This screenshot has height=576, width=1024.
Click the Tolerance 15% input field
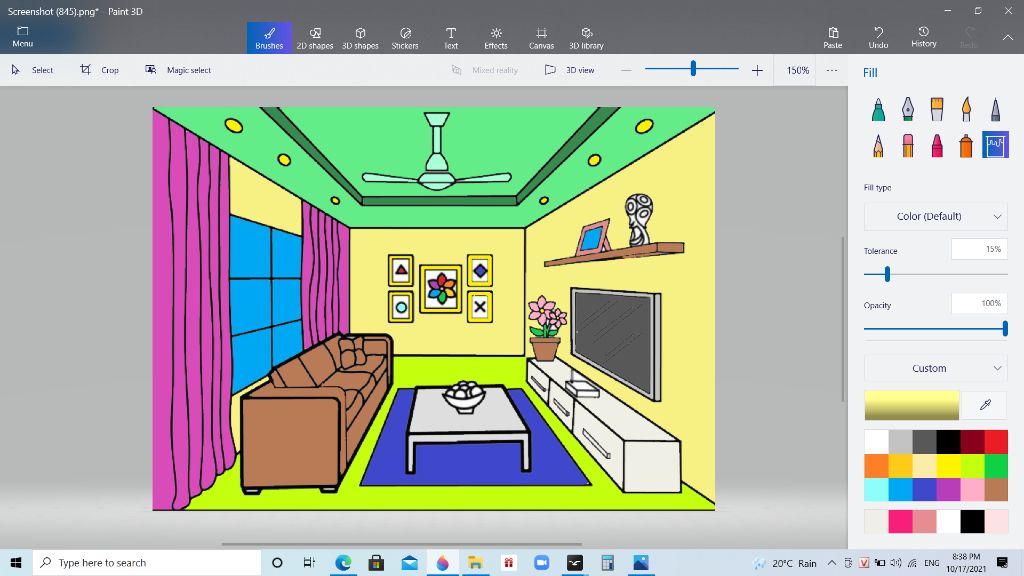pos(979,249)
